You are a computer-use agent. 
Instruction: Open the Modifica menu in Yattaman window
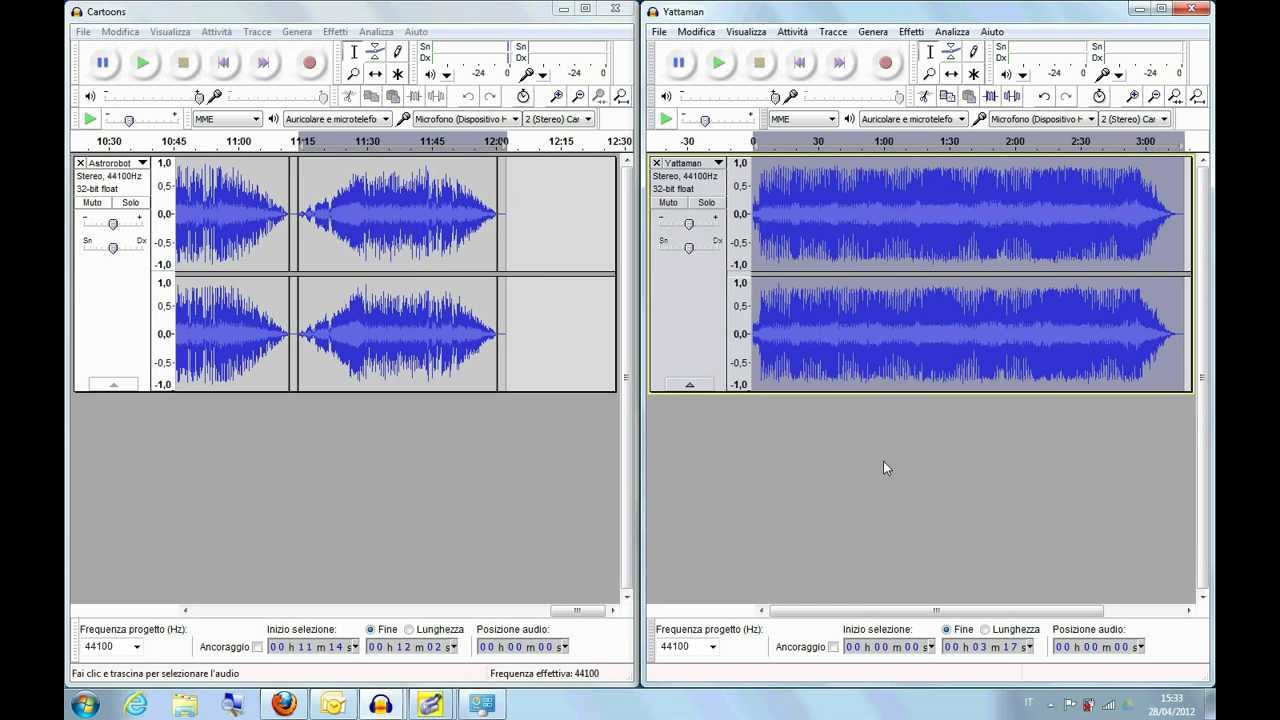pos(696,32)
